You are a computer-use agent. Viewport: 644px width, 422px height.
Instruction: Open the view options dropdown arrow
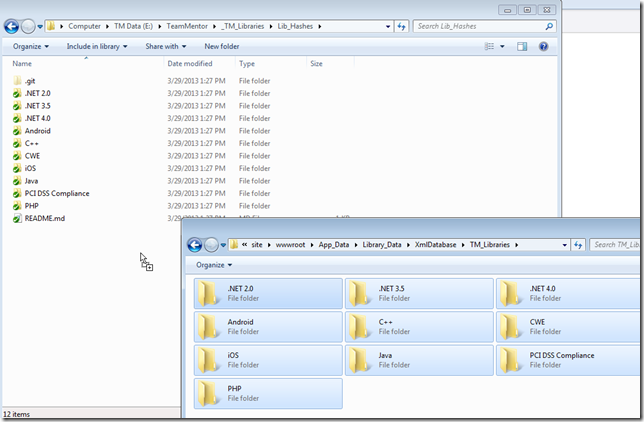click(502, 46)
